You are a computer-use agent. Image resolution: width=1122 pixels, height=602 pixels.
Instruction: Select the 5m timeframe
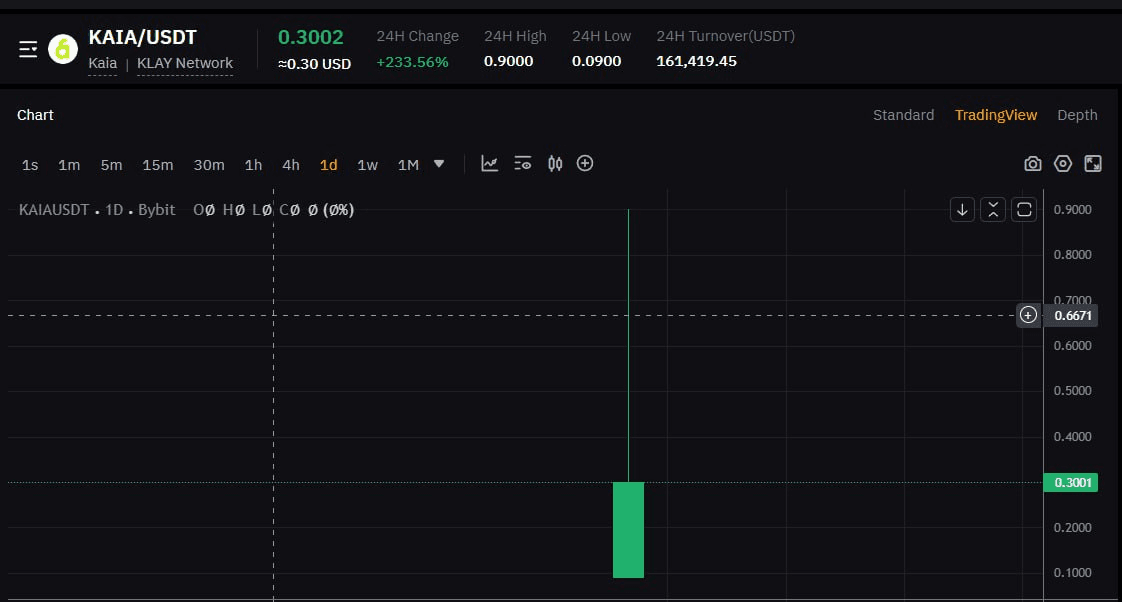tap(111, 165)
